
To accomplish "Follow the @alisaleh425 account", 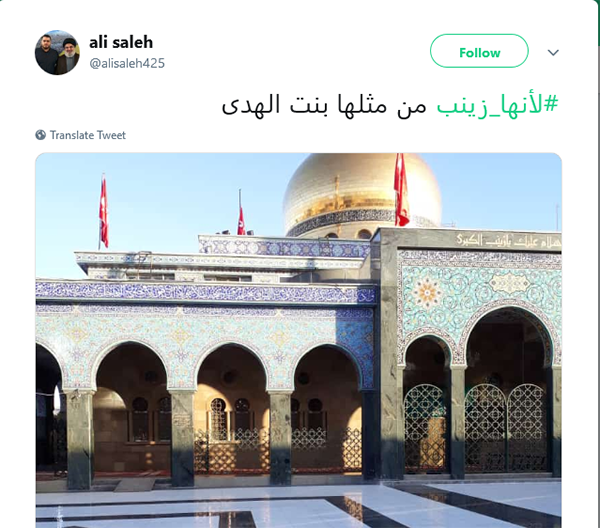I will 479,51.
